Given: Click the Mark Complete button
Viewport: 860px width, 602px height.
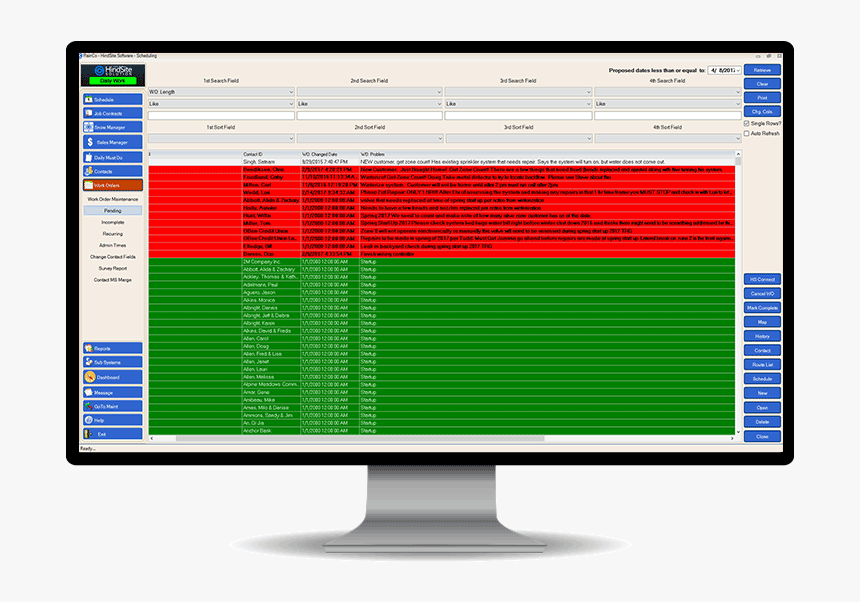Looking at the screenshot, I should 762,308.
